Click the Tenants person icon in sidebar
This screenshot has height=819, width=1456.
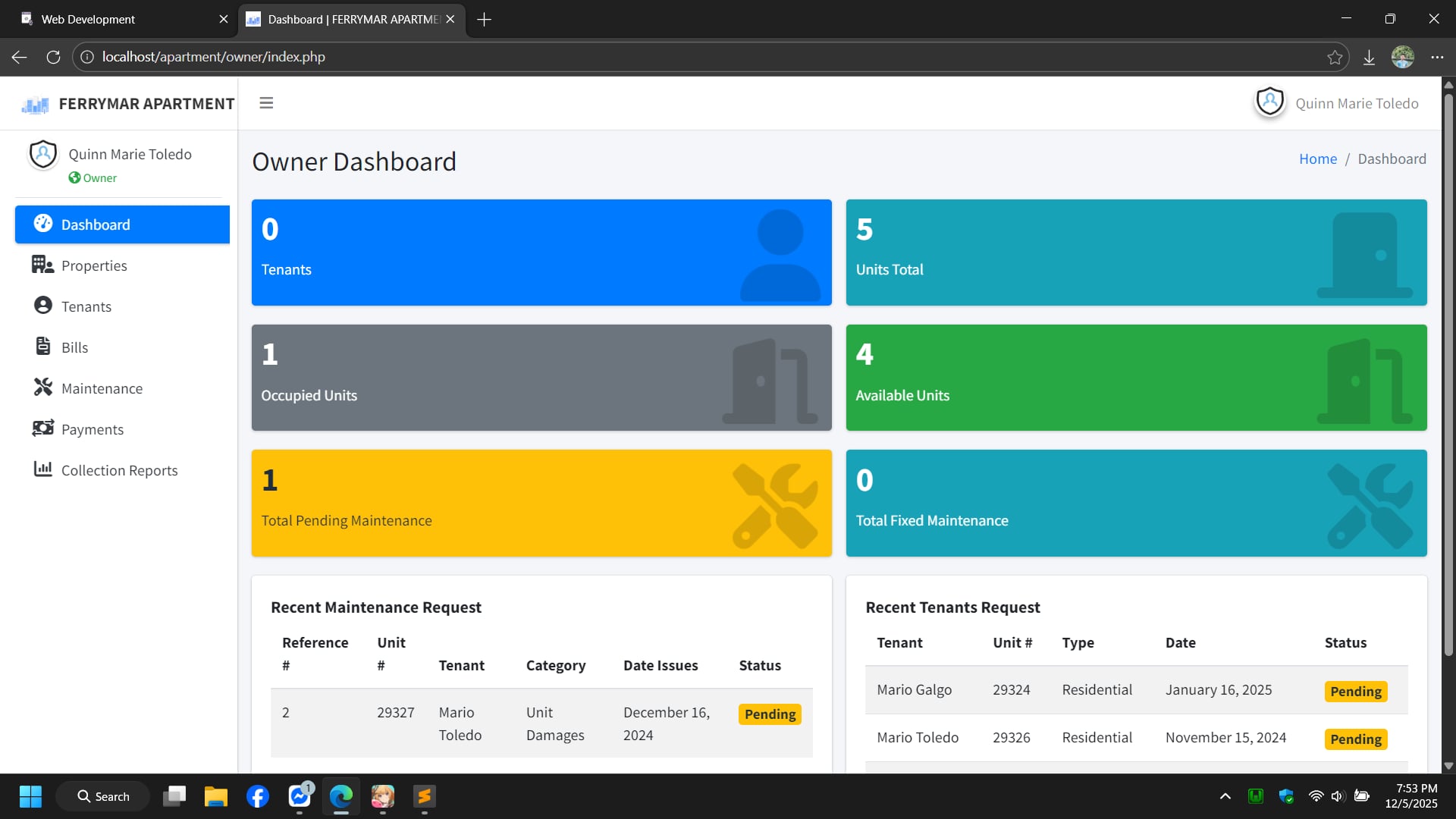pyautogui.click(x=42, y=306)
